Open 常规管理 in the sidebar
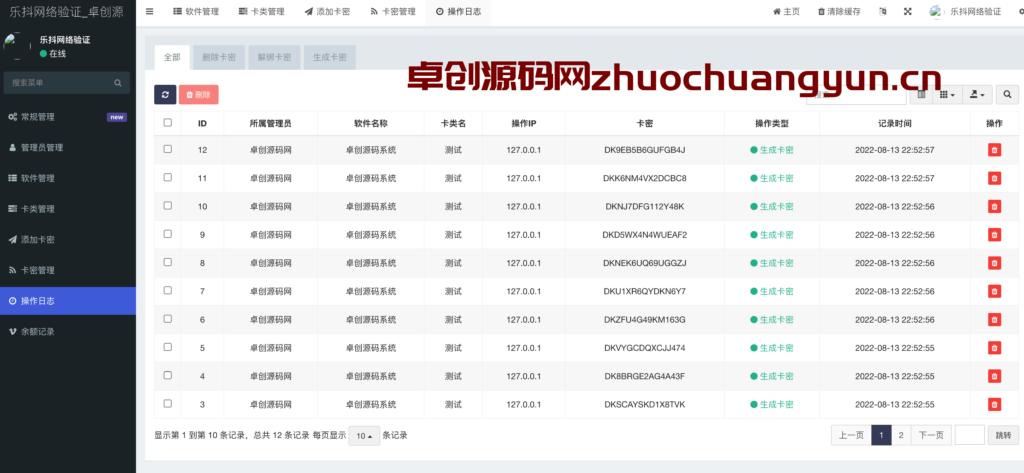 [x=68, y=117]
